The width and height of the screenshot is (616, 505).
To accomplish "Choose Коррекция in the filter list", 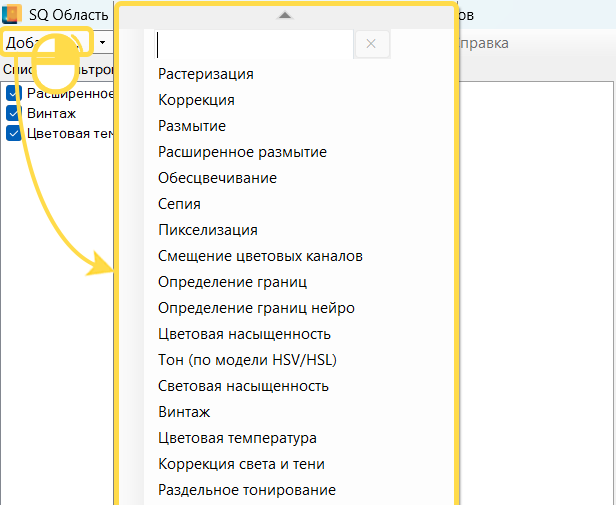I will click(197, 100).
